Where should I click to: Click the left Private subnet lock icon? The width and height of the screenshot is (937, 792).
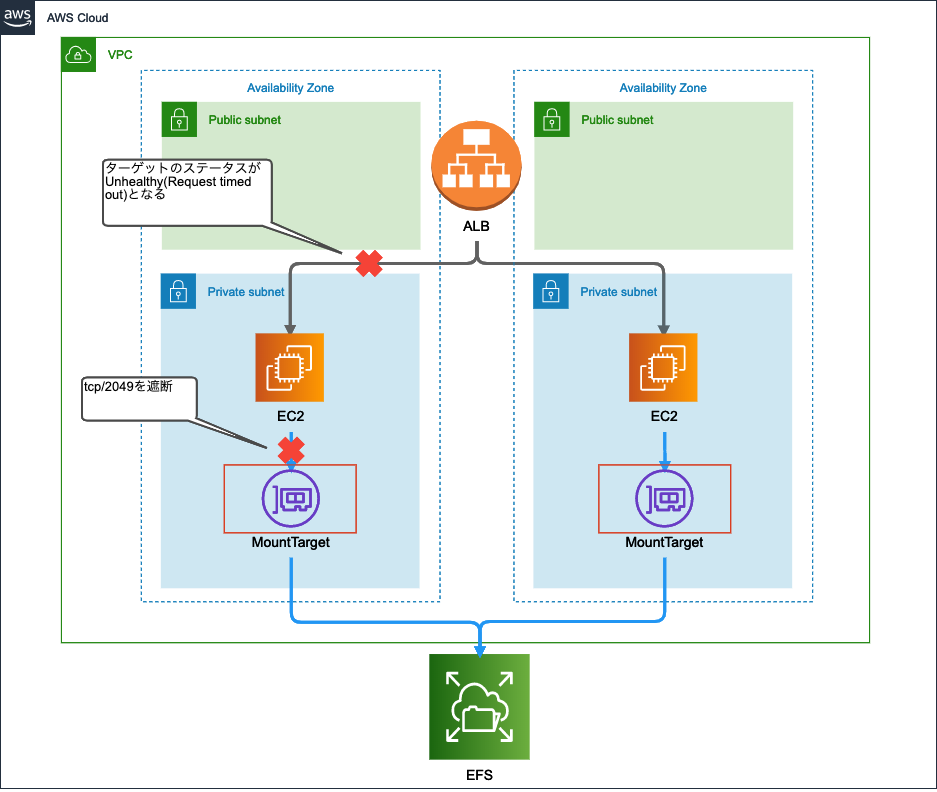pyautogui.click(x=178, y=291)
